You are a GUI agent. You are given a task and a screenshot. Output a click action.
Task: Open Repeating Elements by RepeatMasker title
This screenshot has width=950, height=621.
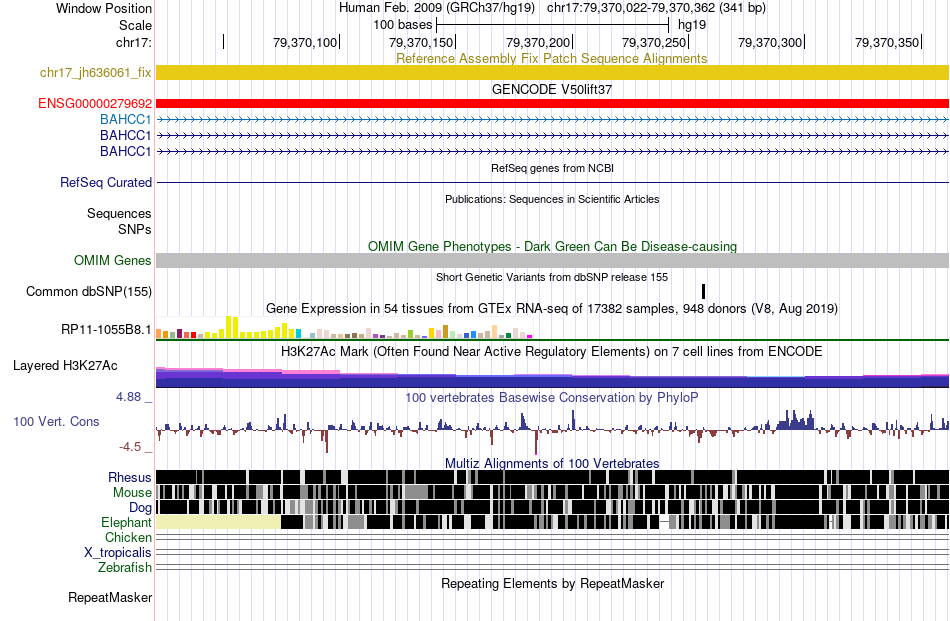point(552,583)
